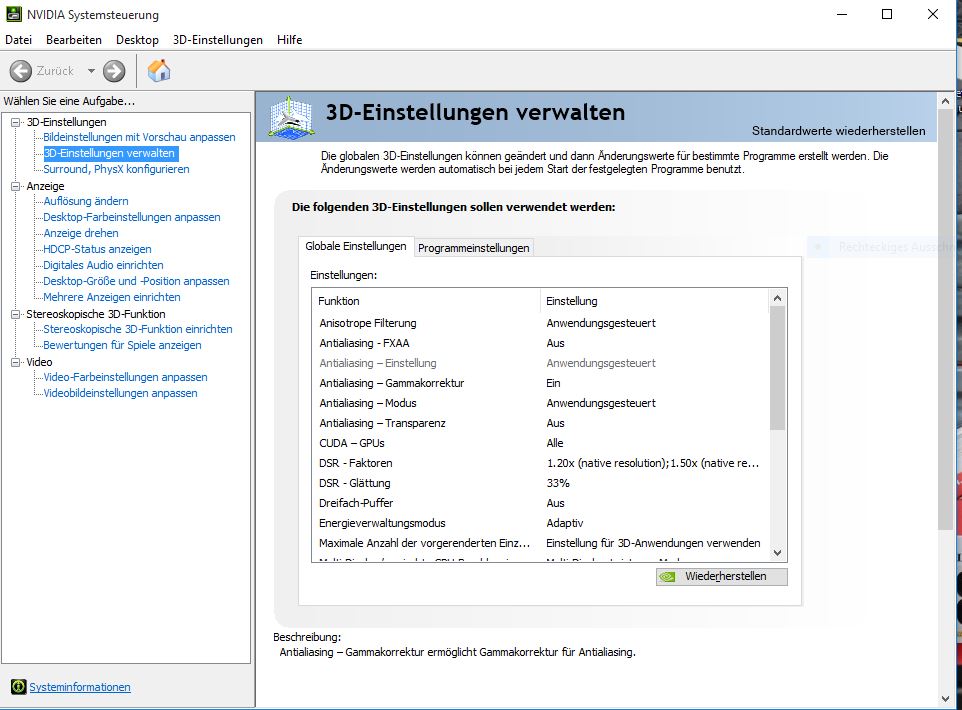Open Bewertungen für Spiele anzeigen
The width and height of the screenshot is (962, 710).
tap(122, 344)
